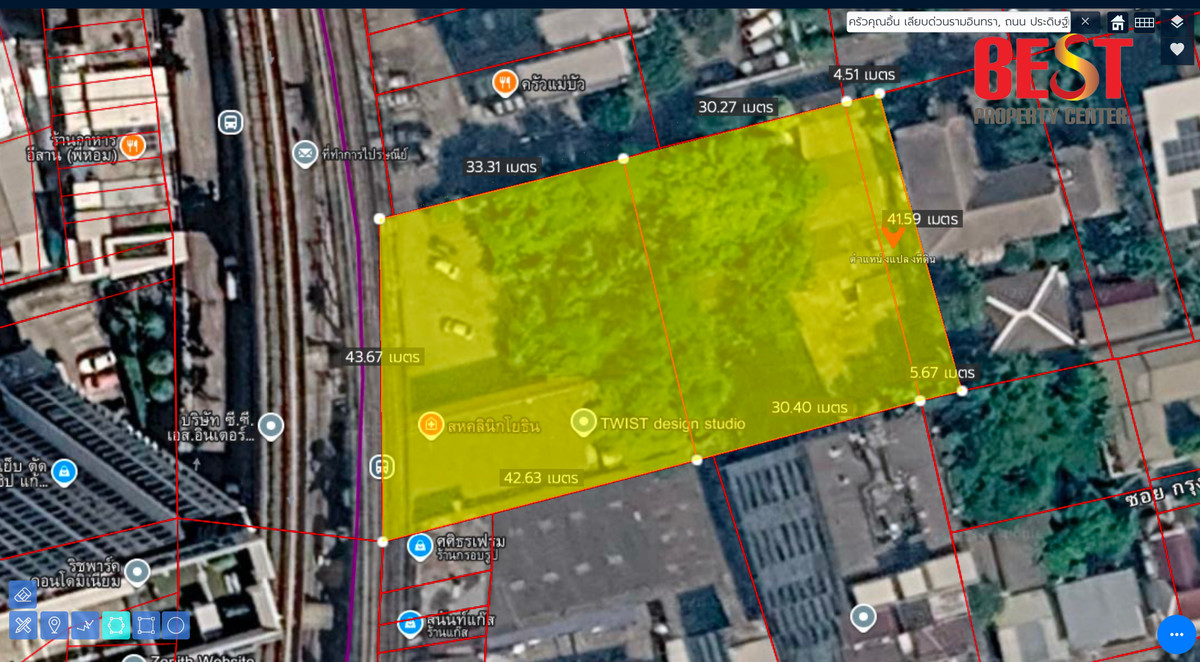Screen dimensions: 1200x662
Task: Click the bus stop icon near the railway
Action: click(x=230, y=122)
